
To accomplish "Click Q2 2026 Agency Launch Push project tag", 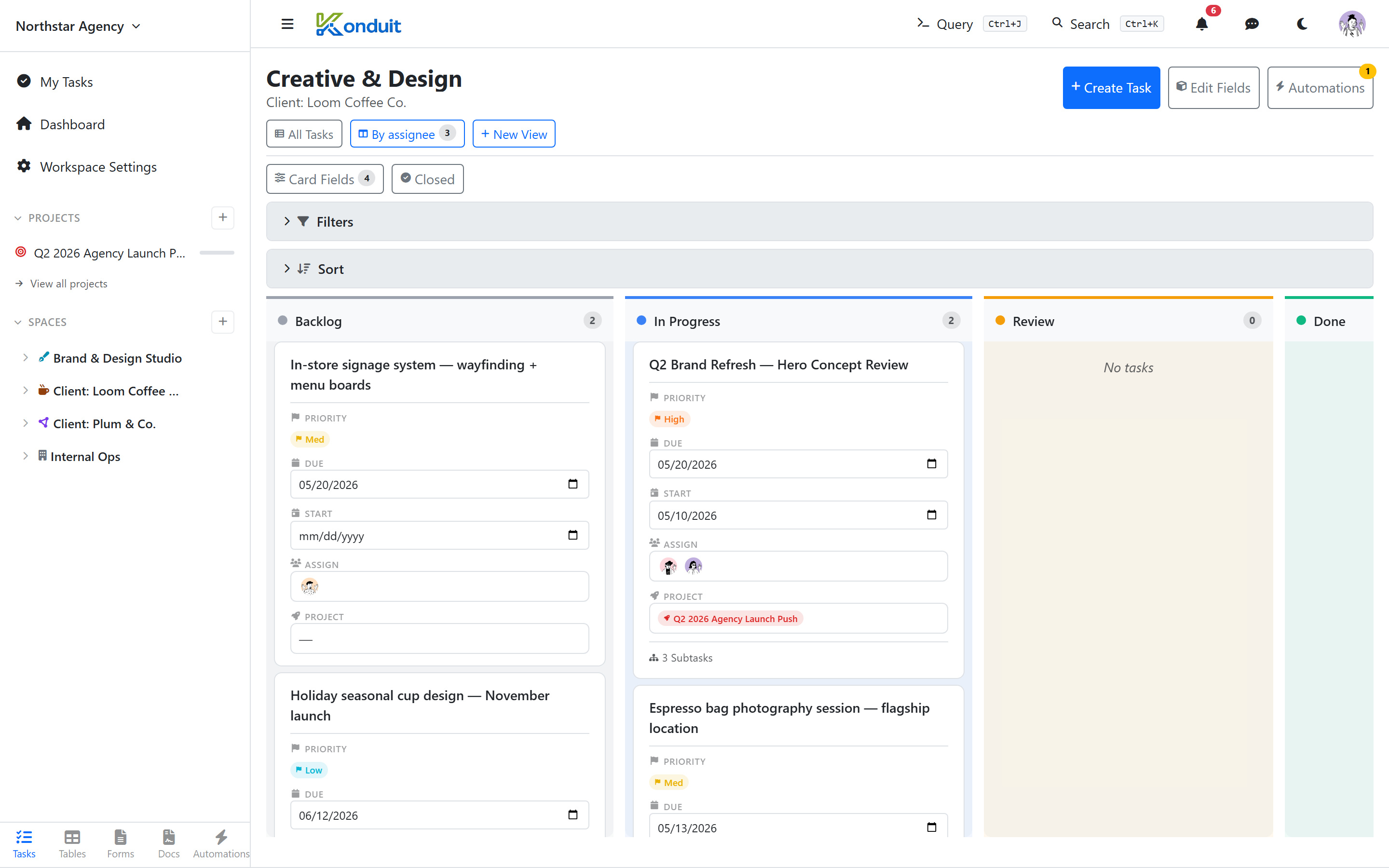I will [x=730, y=618].
